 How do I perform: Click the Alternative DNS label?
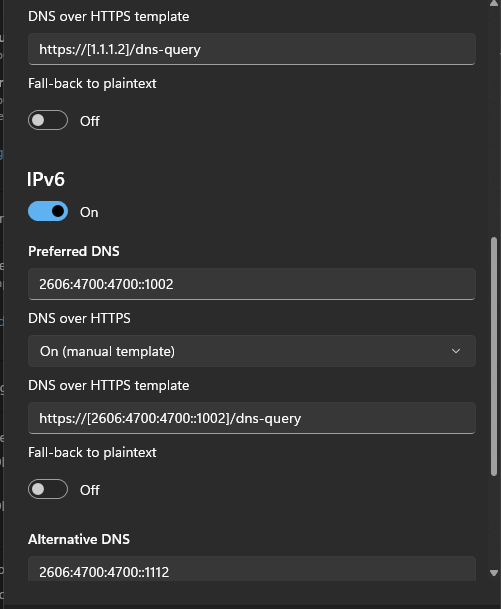(79, 539)
